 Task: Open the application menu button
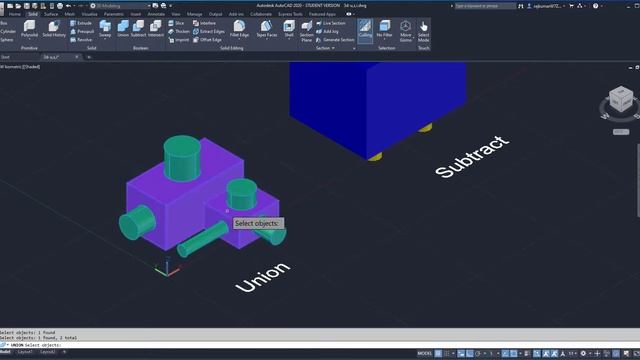(x=2, y=8)
